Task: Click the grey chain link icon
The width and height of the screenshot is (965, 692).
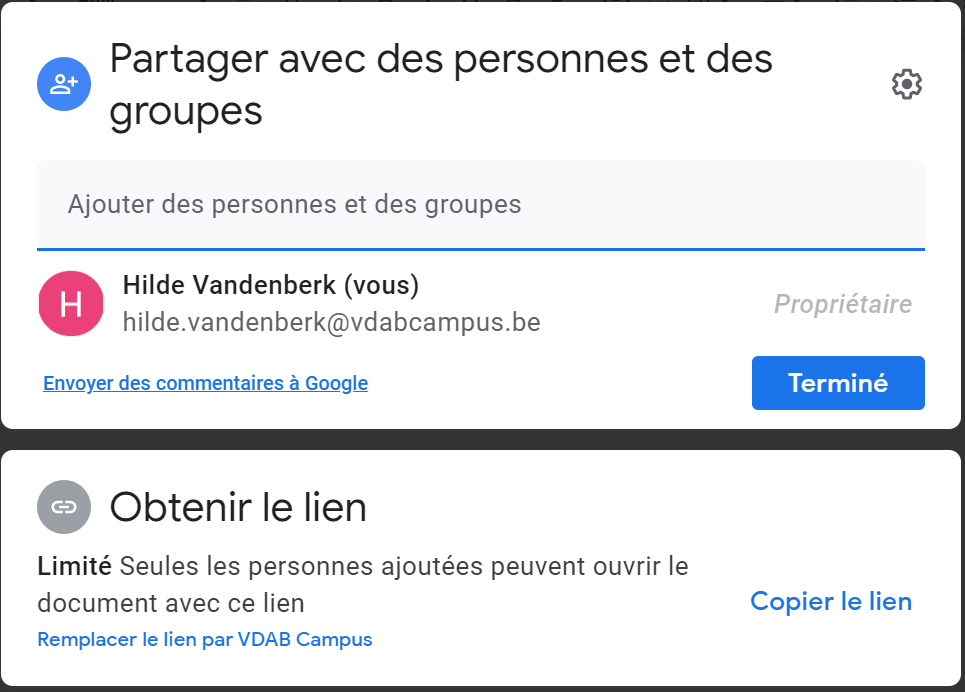Action: [64, 507]
